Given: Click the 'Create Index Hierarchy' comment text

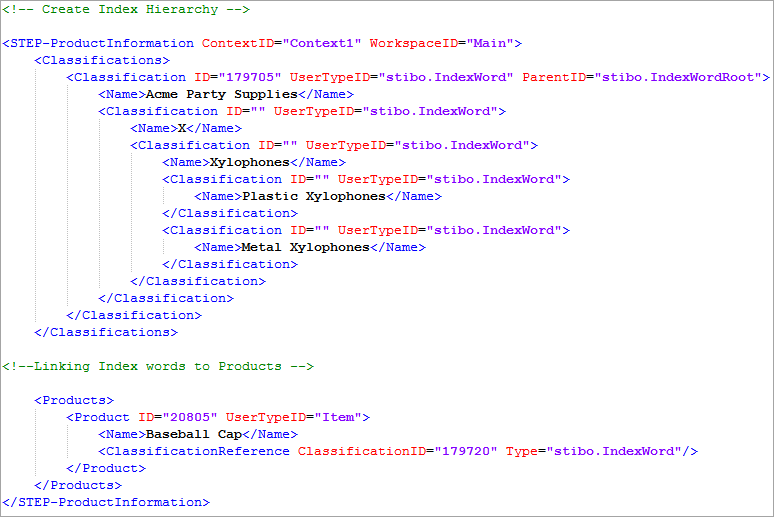Looking at the screenshot, I should [126, 9].
